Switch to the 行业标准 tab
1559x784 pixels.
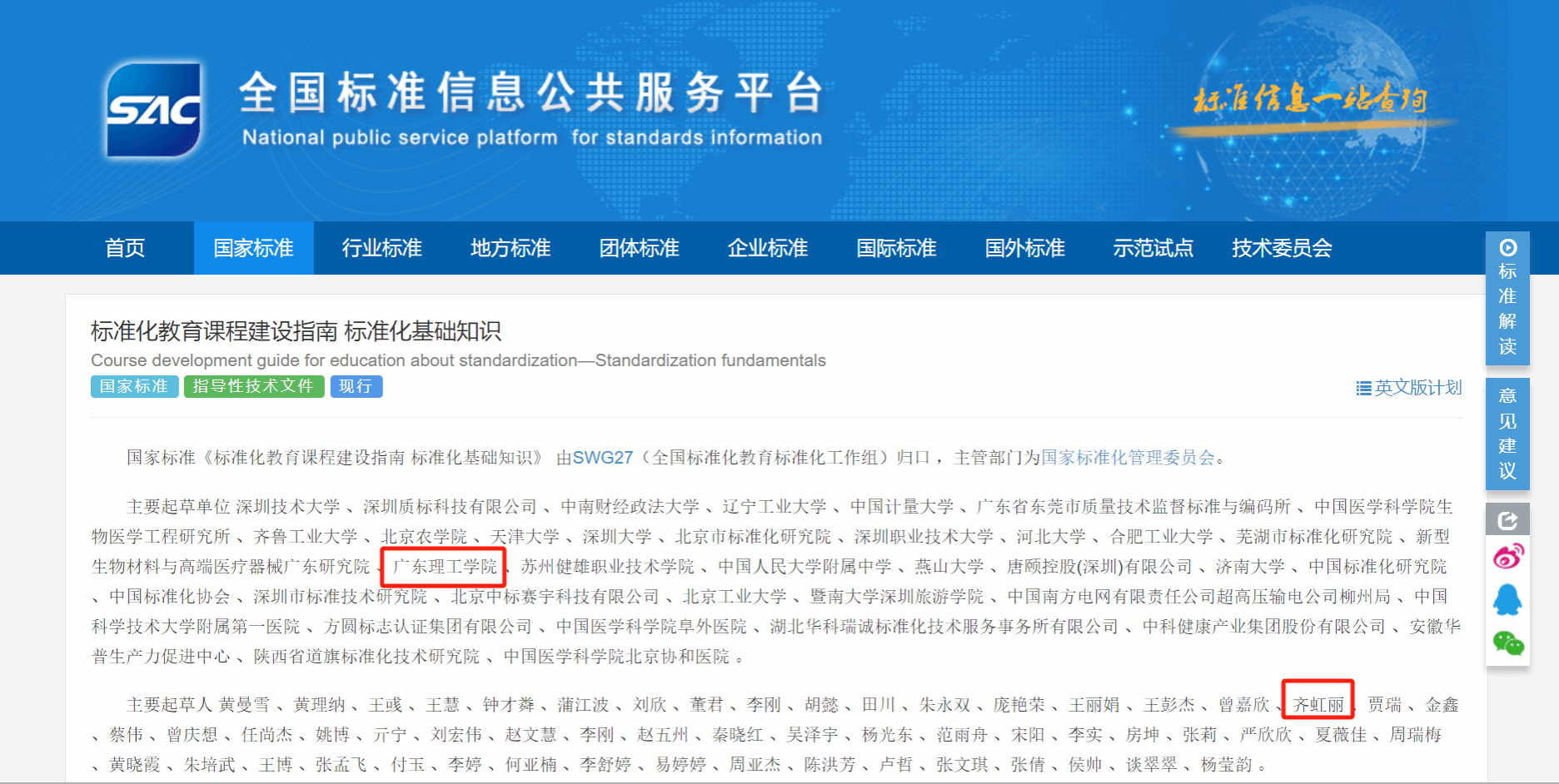pyautogui.click(x=382, y=248)
